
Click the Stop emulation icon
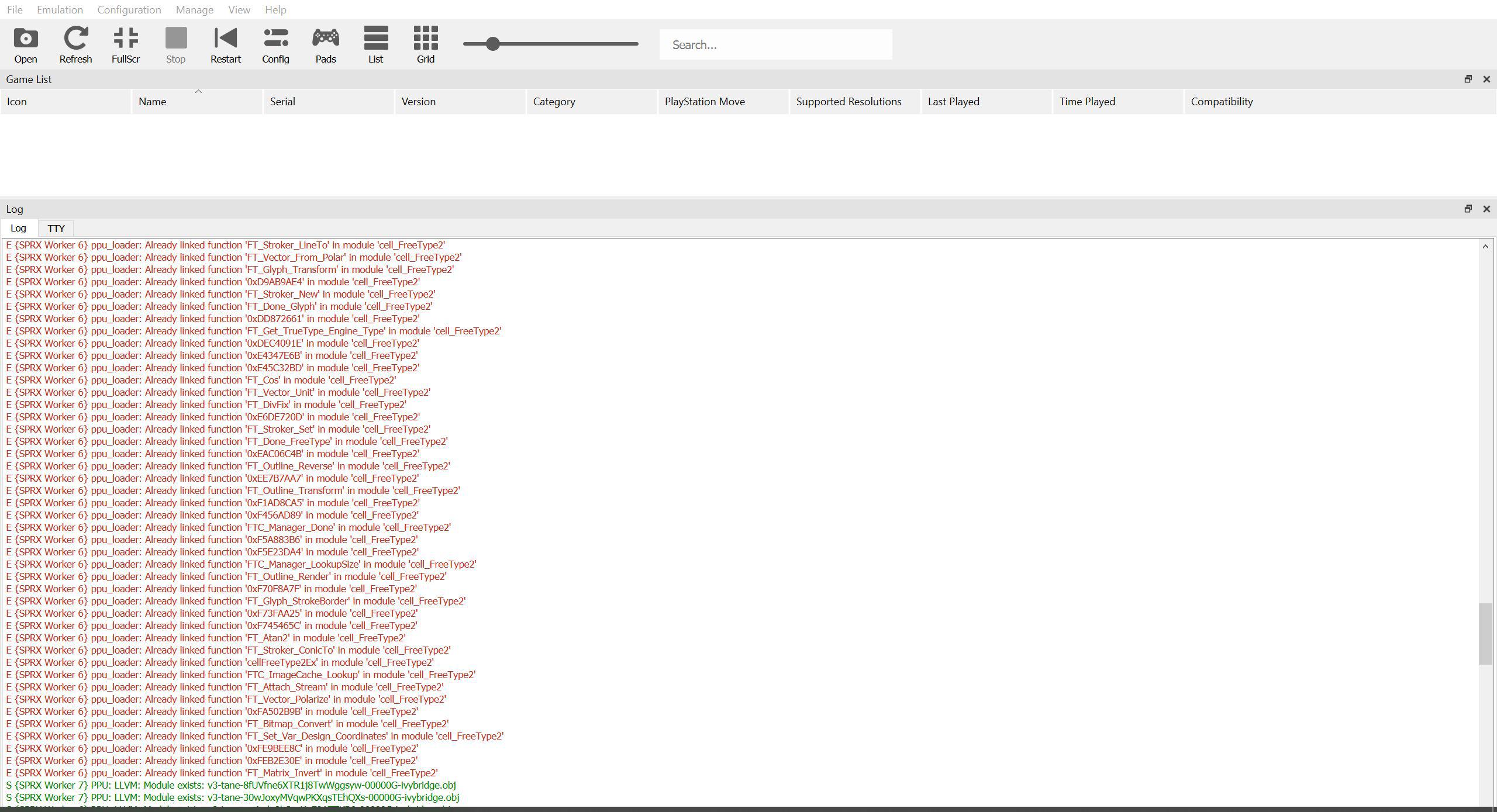click(x=175, y=44)
